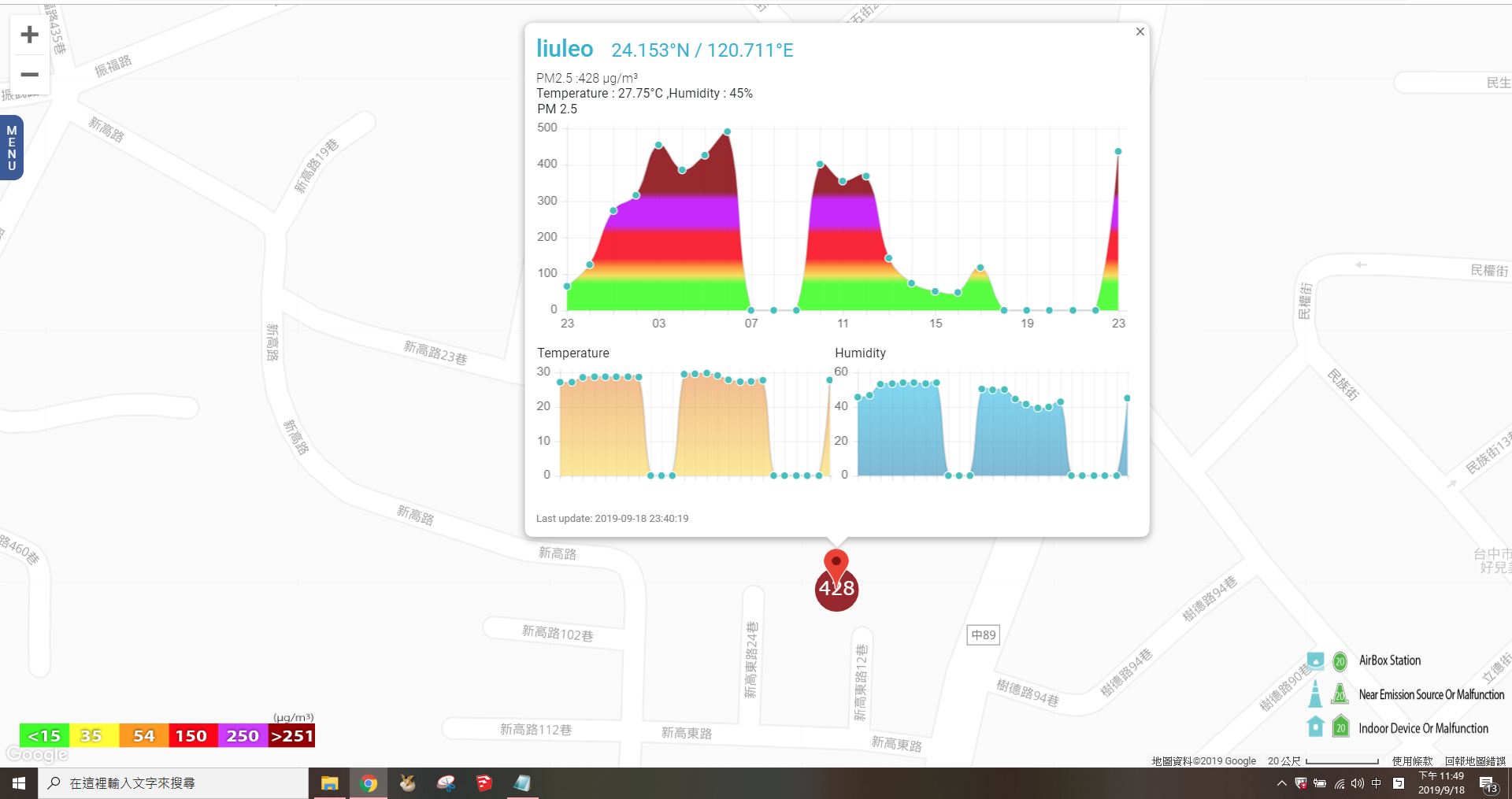Zoom in the map with plus button
The width and height of the screenshot is (1512, 799).
pyautogui.click(x=30, y=35)
